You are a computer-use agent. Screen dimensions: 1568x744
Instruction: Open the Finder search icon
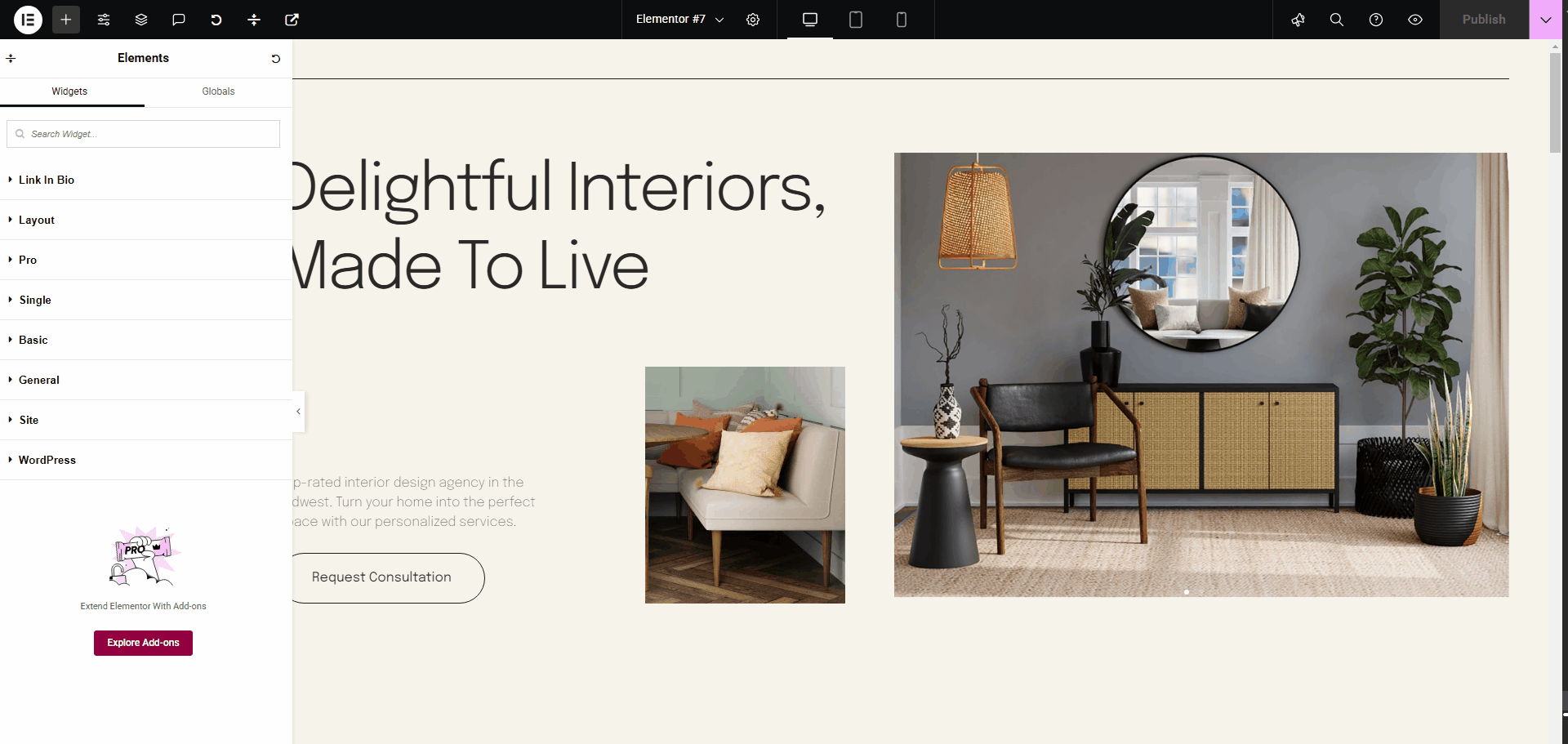[x=1337, y=20]
